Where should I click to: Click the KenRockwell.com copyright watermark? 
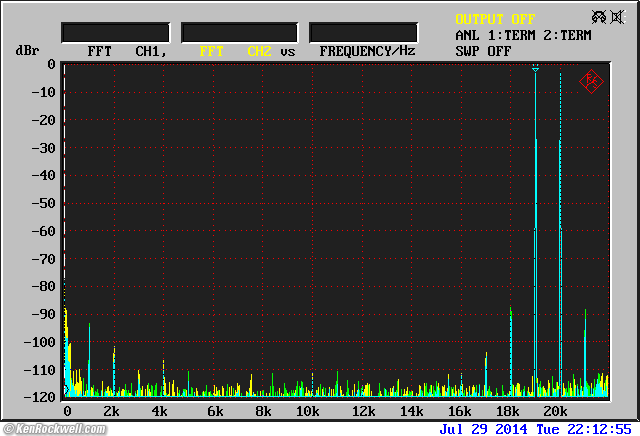click(x=54, y=429)
